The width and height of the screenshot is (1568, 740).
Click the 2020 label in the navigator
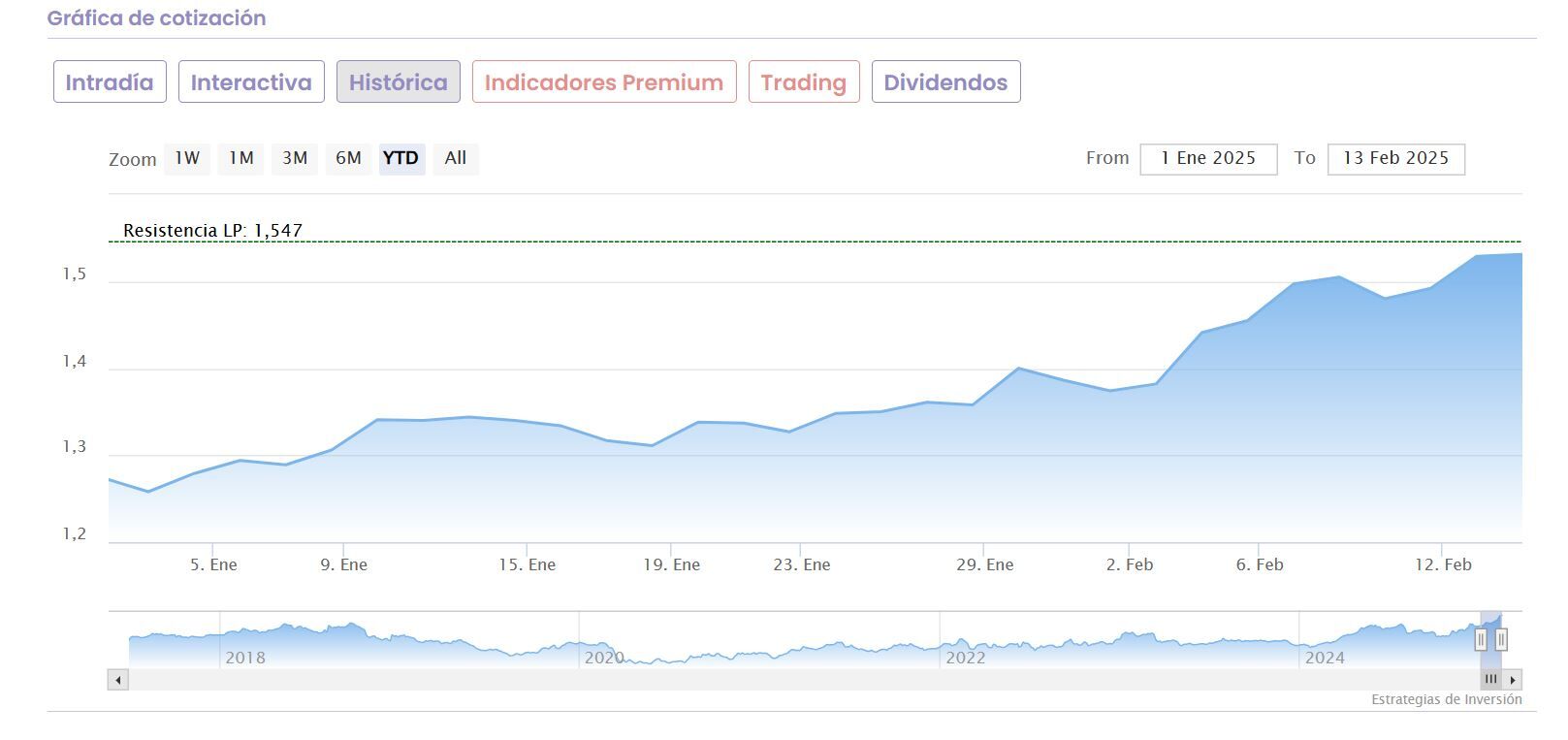[x=604, y=658]
